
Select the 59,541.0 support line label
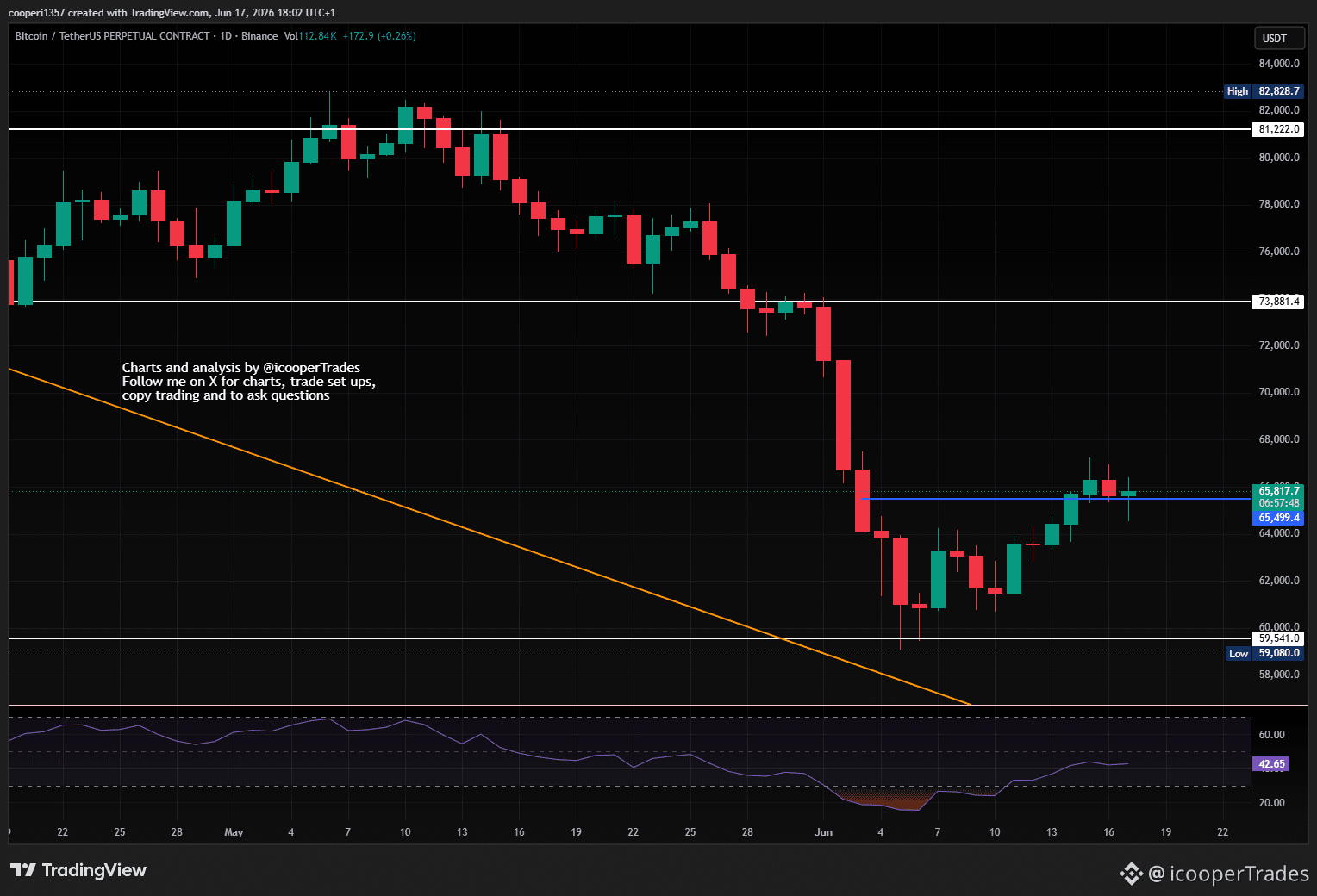pyautogui.click(x=1278, y=638)
